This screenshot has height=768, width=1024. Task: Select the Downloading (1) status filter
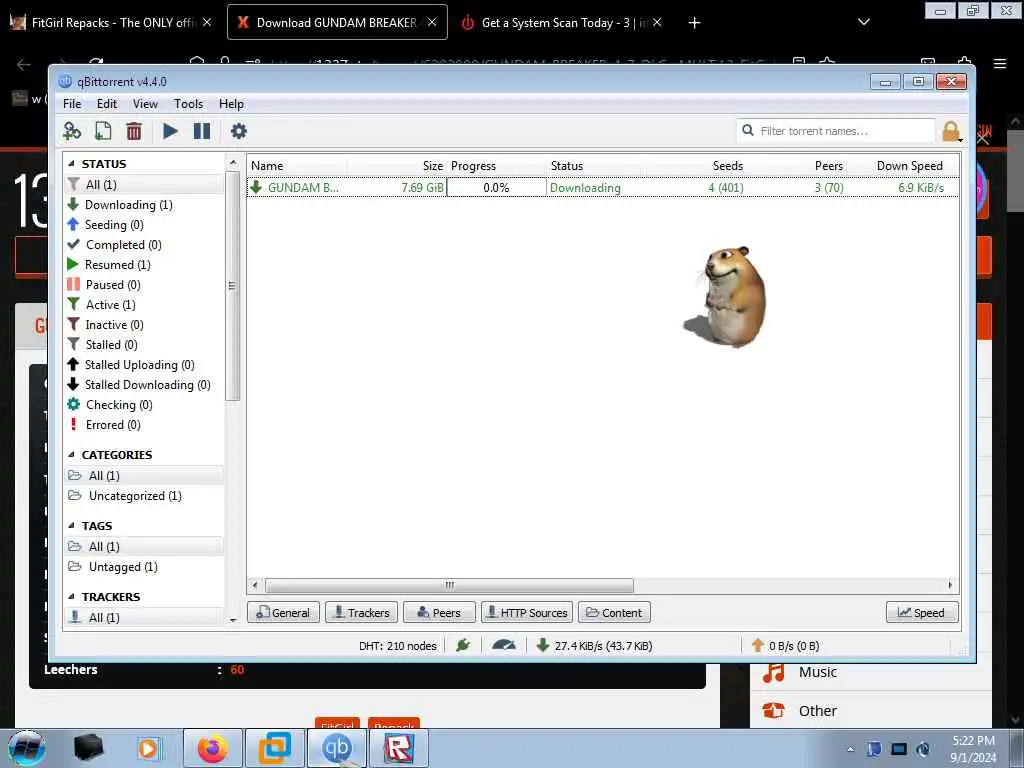144,205
